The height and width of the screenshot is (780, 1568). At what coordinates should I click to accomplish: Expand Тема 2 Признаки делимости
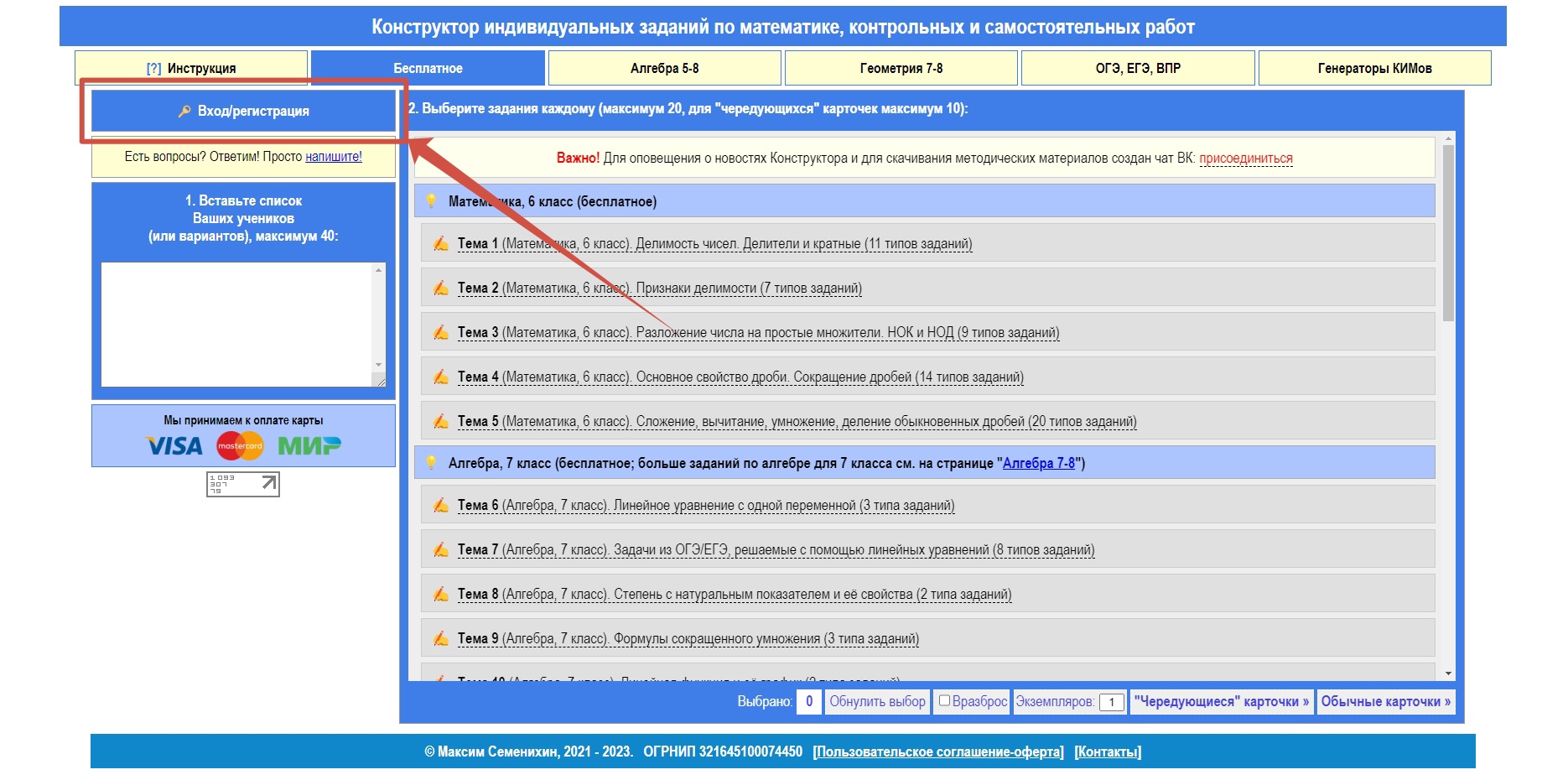(659, 289)
